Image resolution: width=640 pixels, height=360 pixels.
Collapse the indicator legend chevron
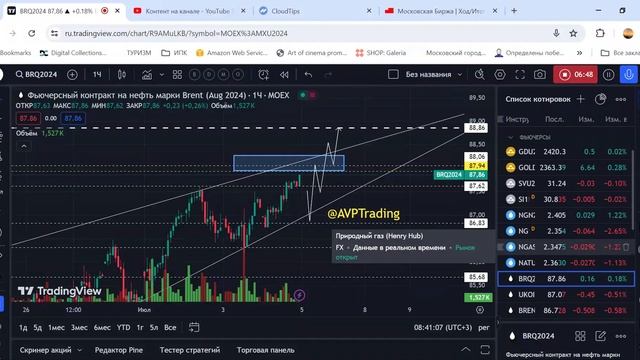pos(24,146)
